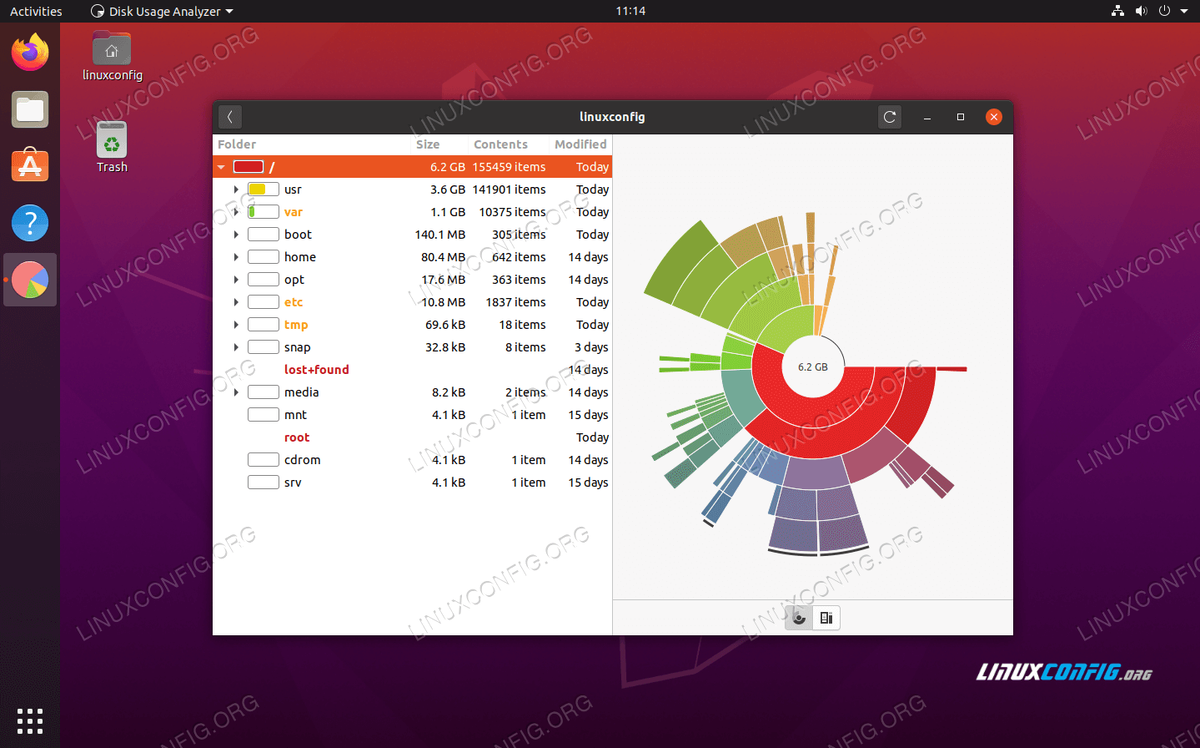Open Firefox from the dock
1200x748 pixels.
(30, 52)
